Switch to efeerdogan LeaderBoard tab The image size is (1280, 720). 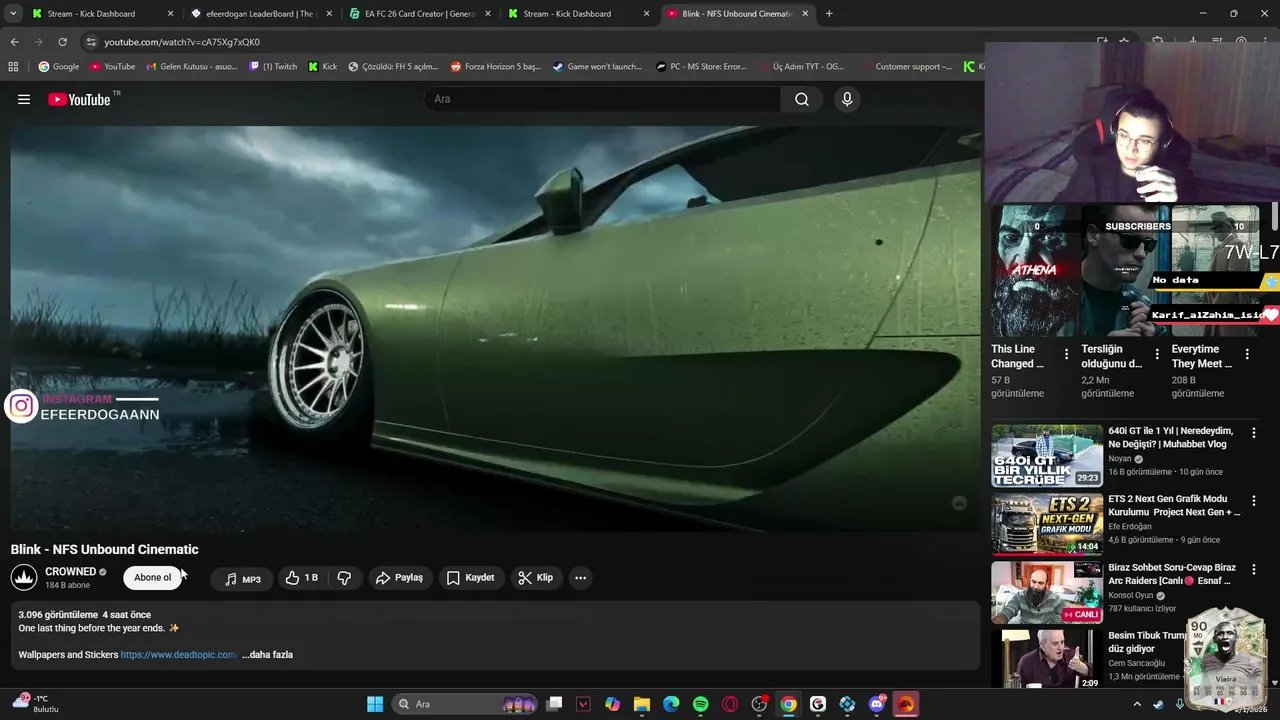261,14
